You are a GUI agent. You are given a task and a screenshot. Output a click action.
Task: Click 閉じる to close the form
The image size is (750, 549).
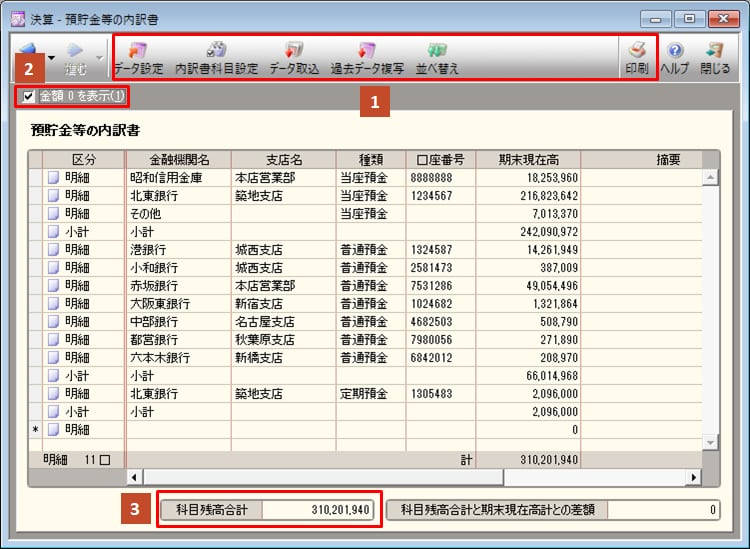715,58
